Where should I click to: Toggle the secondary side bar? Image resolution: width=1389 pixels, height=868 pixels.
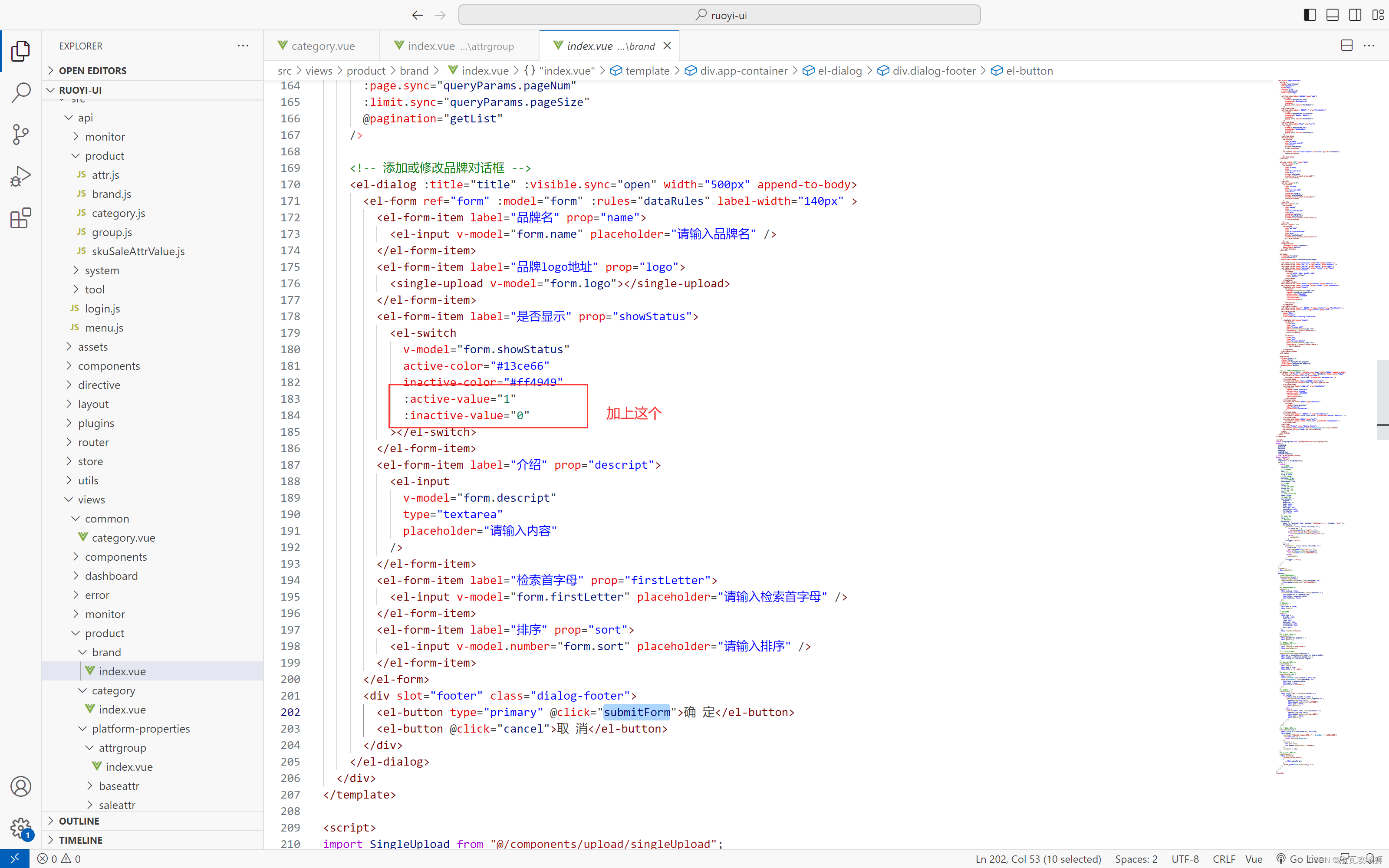[x=1355, y=15]
